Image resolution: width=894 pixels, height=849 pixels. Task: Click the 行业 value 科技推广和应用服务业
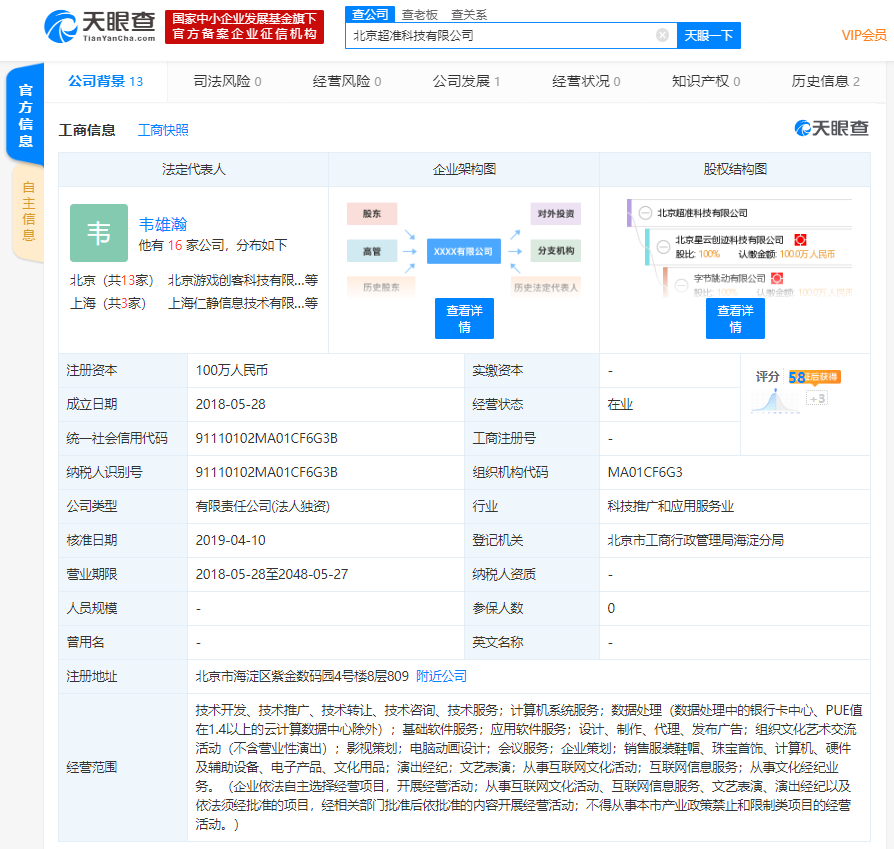coord(670,506)
